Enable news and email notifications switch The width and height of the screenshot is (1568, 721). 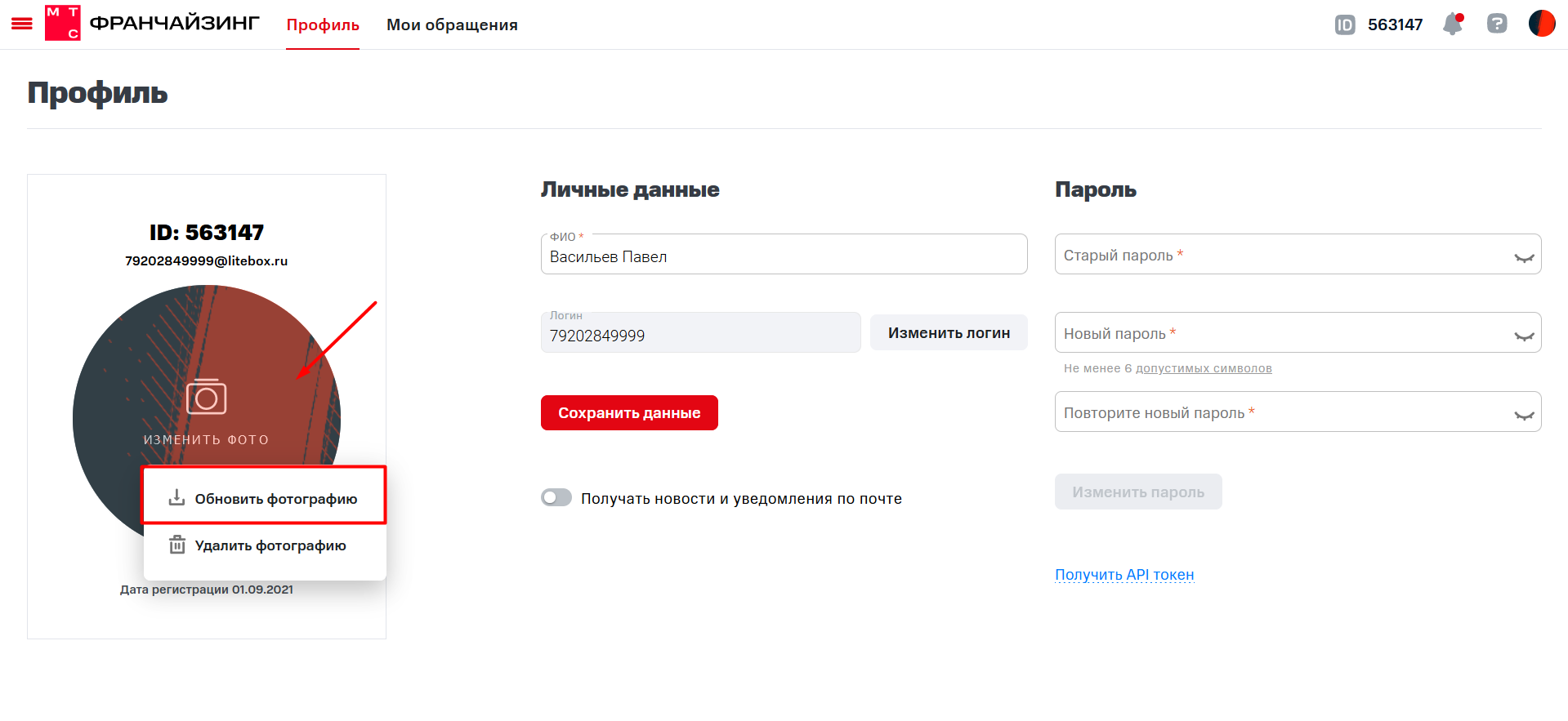coord(556,497)
